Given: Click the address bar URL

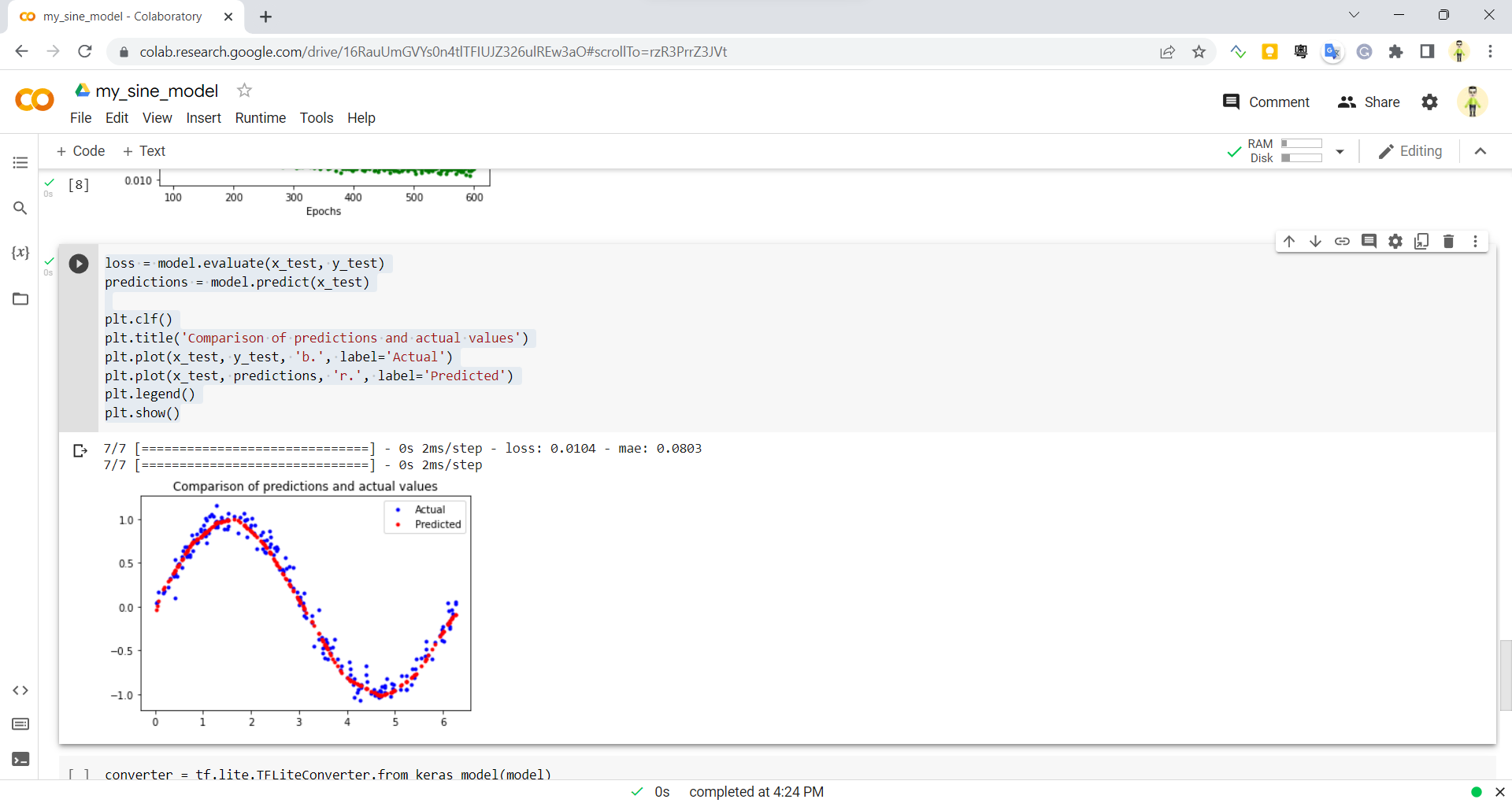Looking at the screenshot, I should pos(433,52).
